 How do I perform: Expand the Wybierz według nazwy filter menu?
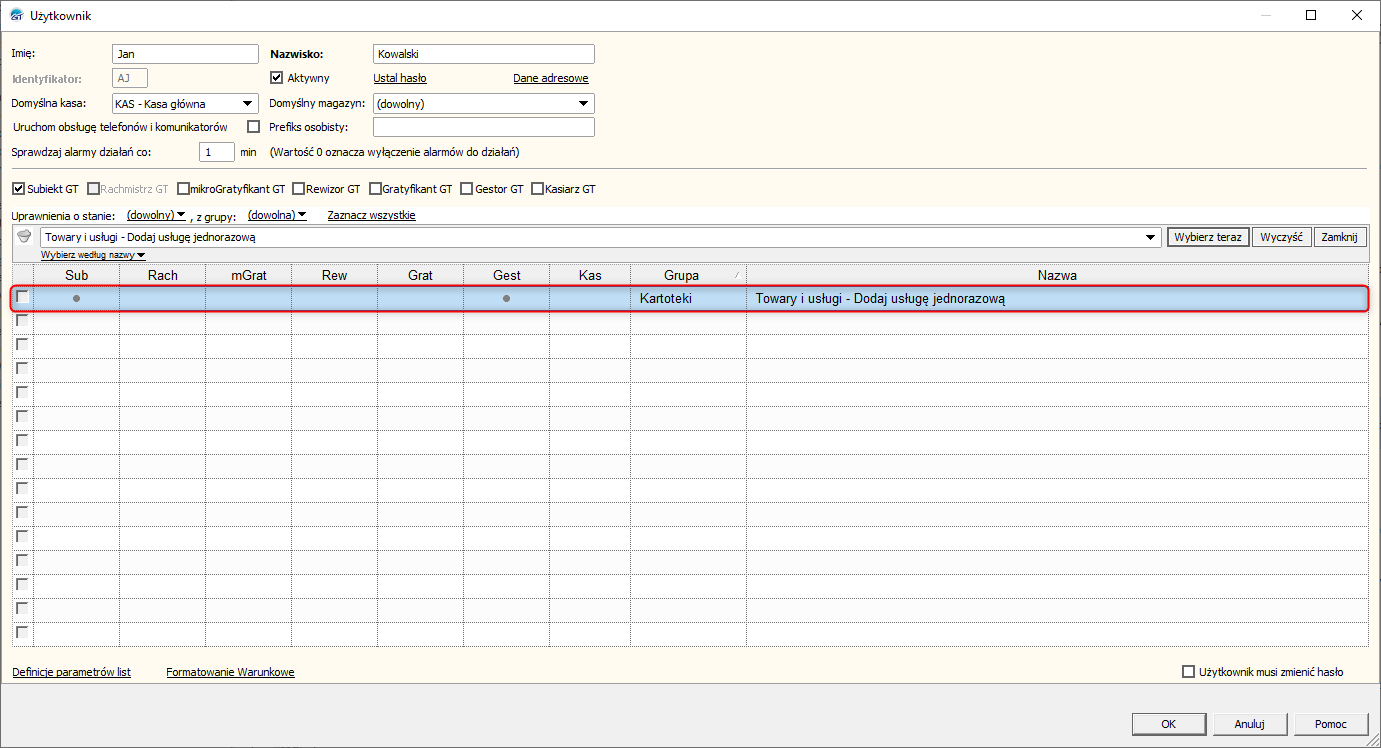(x=93, y=255)
